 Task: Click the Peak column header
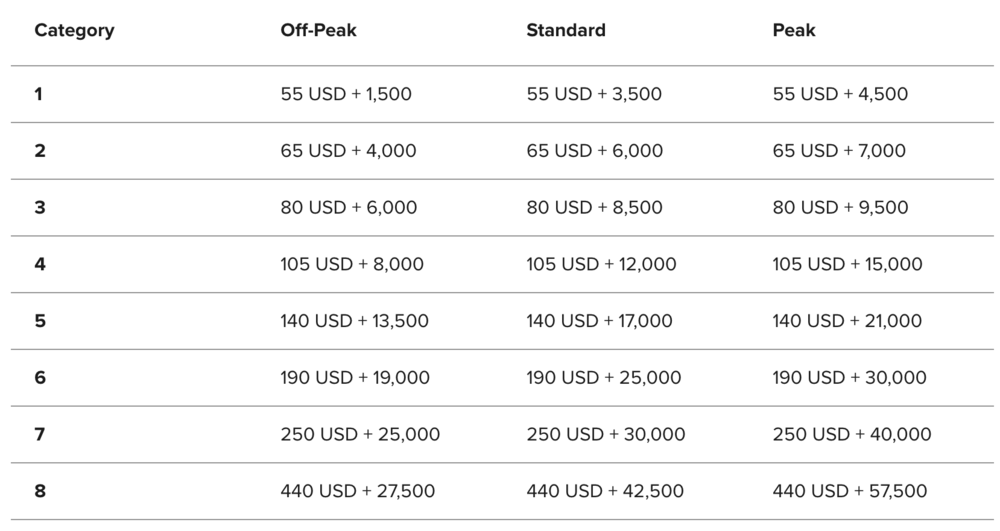794,30
